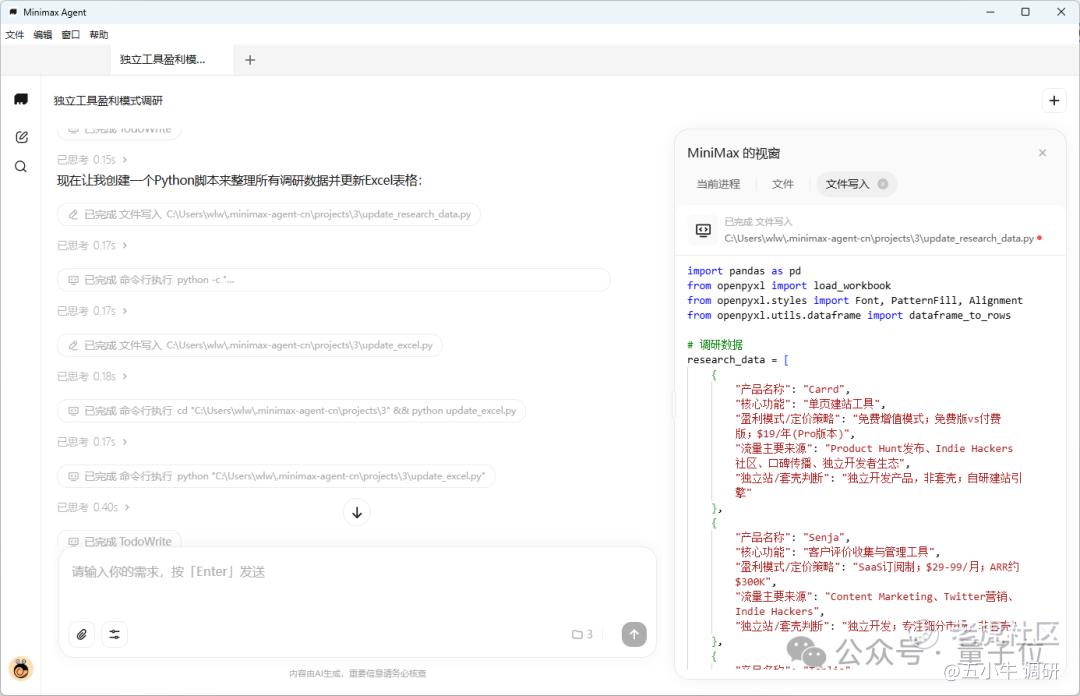The height and width of the screenshot is (696, 1080).
Task: Click the plus button at top right of chat
Action: coord(1054,101)
